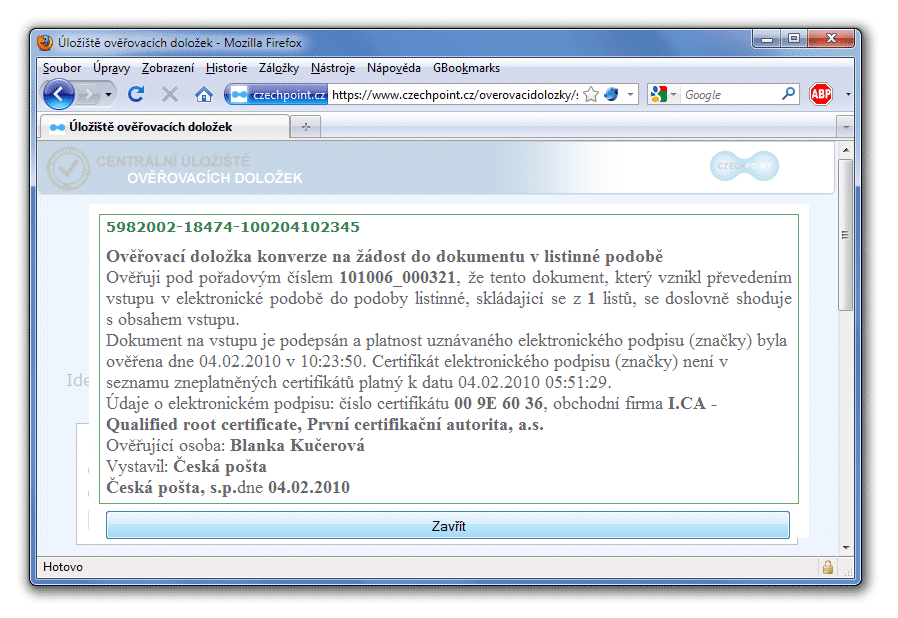Go back with the Back arrow button
Image resolution: width=898 pixels, height=618 pixels.
point(59,95)
